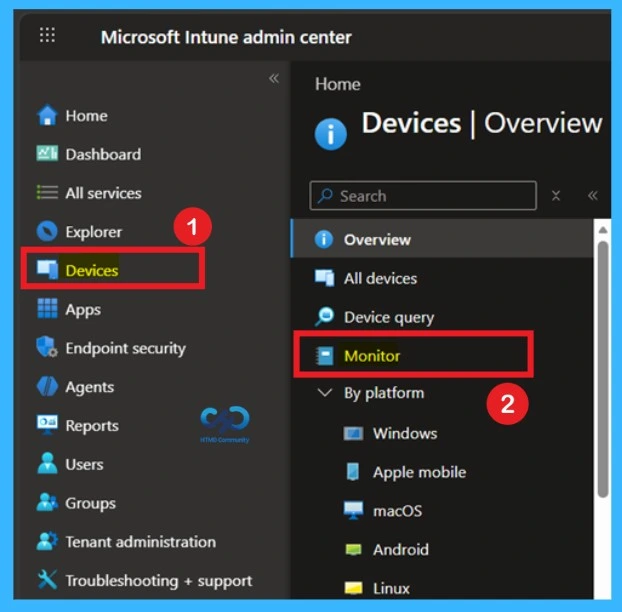Screen dimensions: 622x612
Task: Open Groups in the sidebar
Action: 90,503
